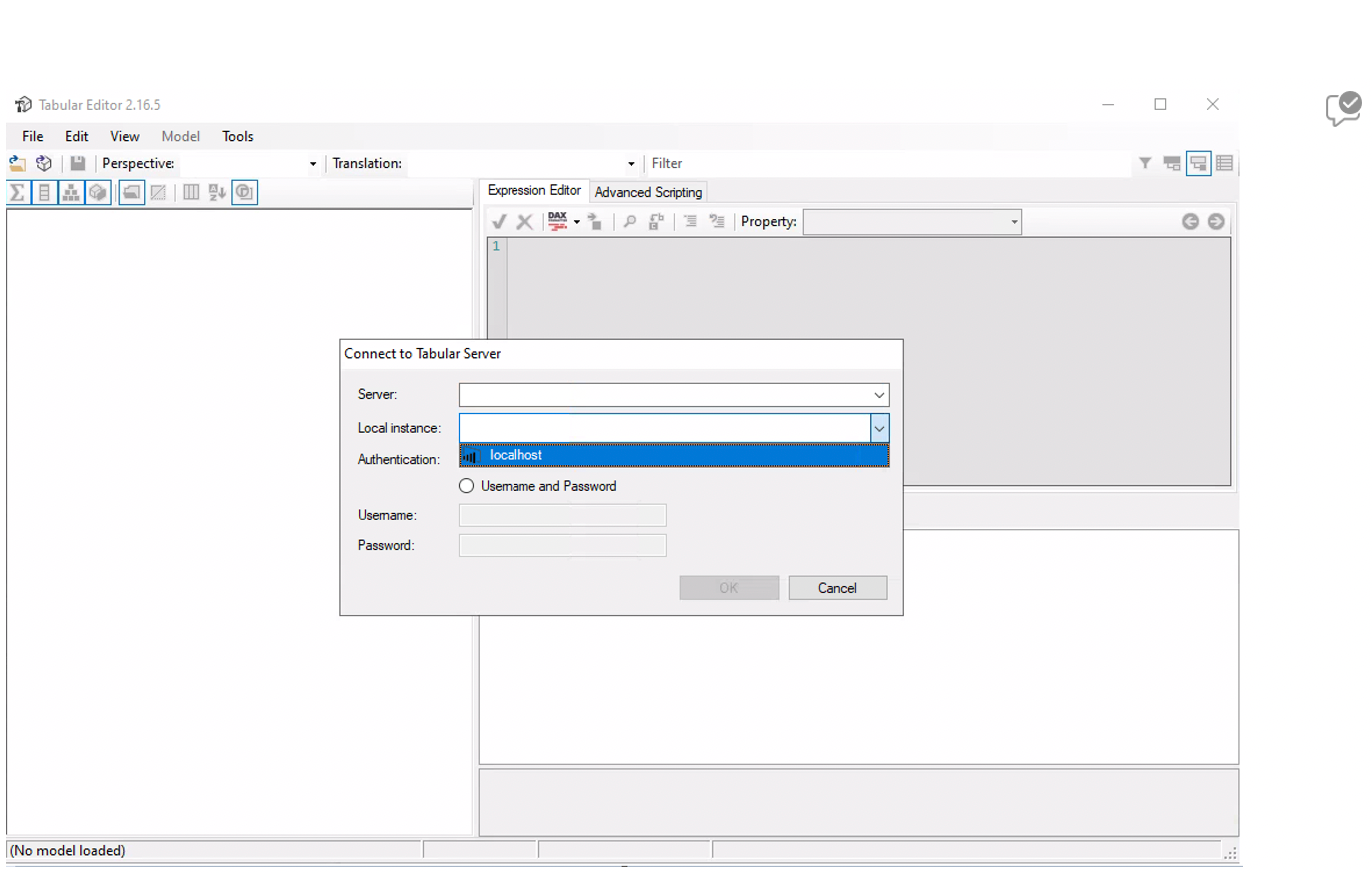This screenshot has width=1372, height=892.
Task: Click the navigate forward arrow icon
Action: pyautogui.click(x=1216, y=221)
